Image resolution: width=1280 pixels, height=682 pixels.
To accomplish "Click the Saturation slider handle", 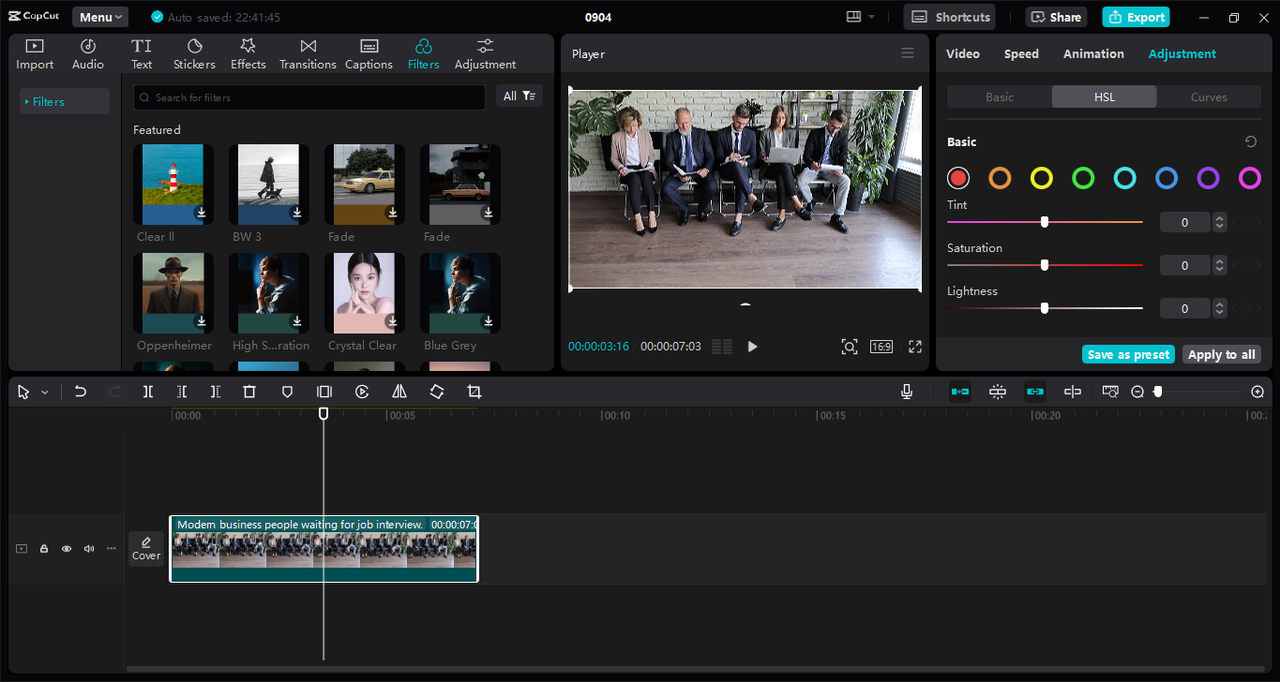I will 1044,265.
